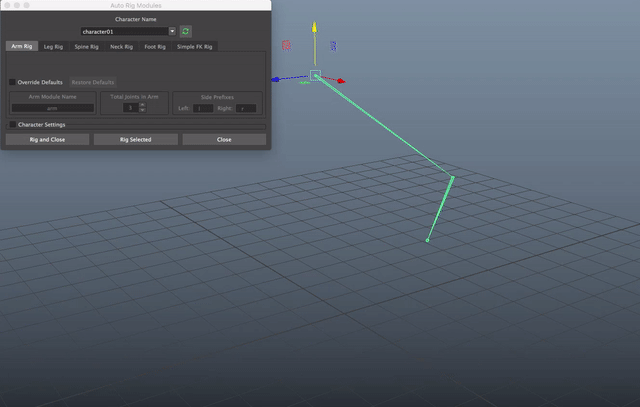Enable the Override Defaults checkbox
Screen dimensions: 640x407
(12, 82)
